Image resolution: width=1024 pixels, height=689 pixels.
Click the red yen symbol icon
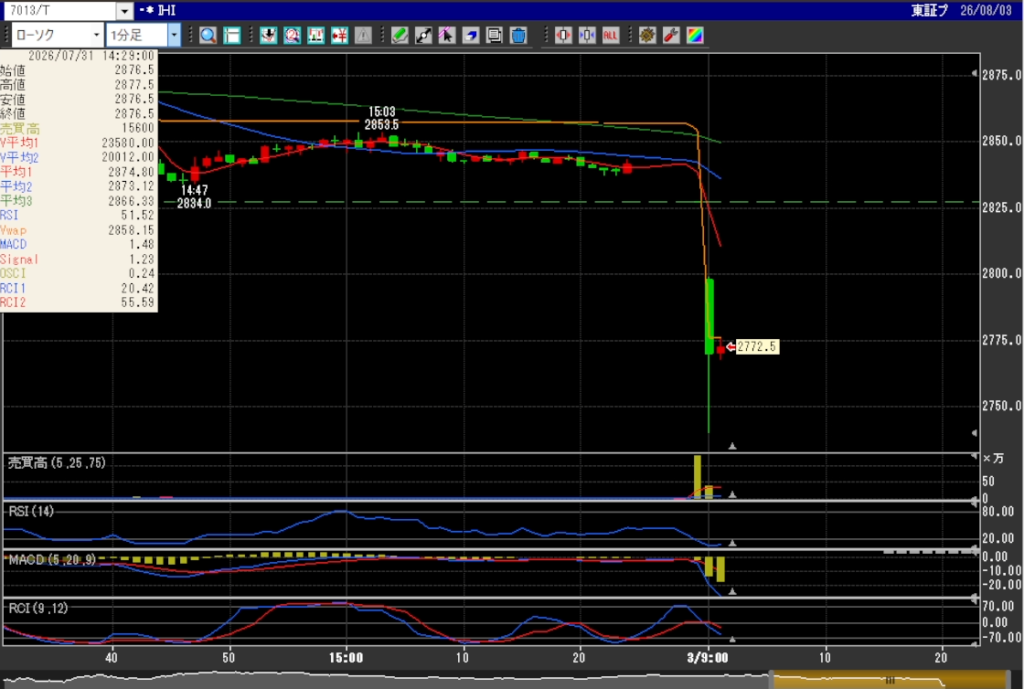340,35
